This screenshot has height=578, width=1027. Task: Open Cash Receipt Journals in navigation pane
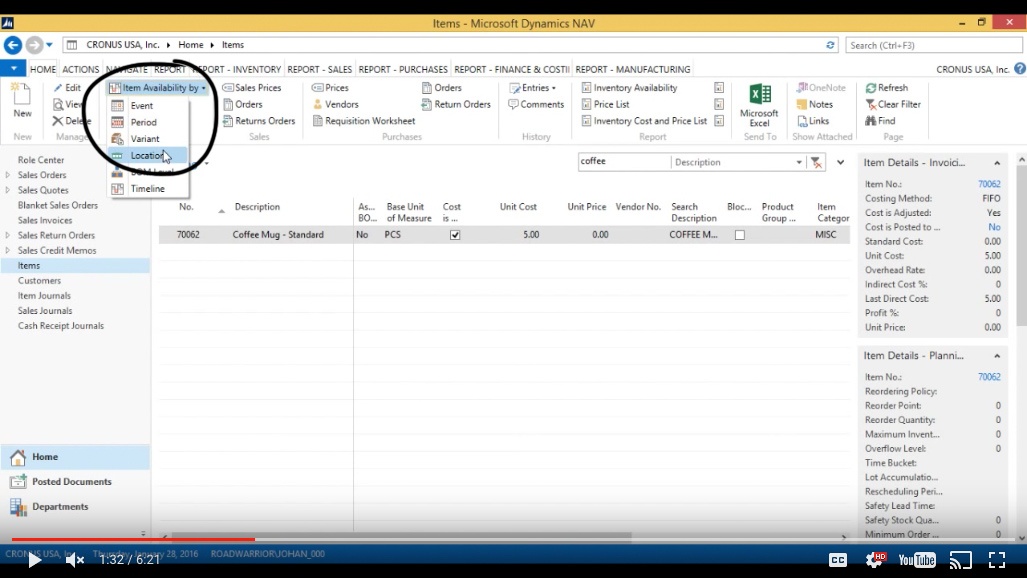click(x=61, y=326)
